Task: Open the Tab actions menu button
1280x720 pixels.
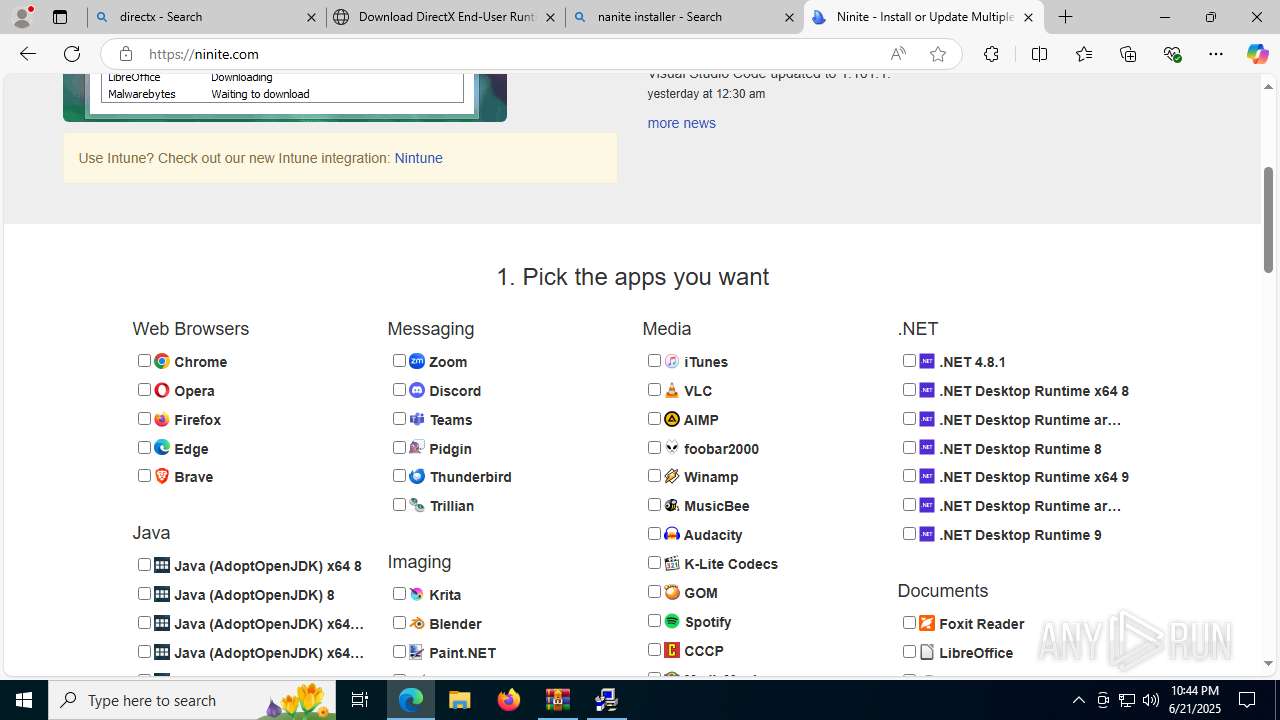Action: (x=60, y=17)
